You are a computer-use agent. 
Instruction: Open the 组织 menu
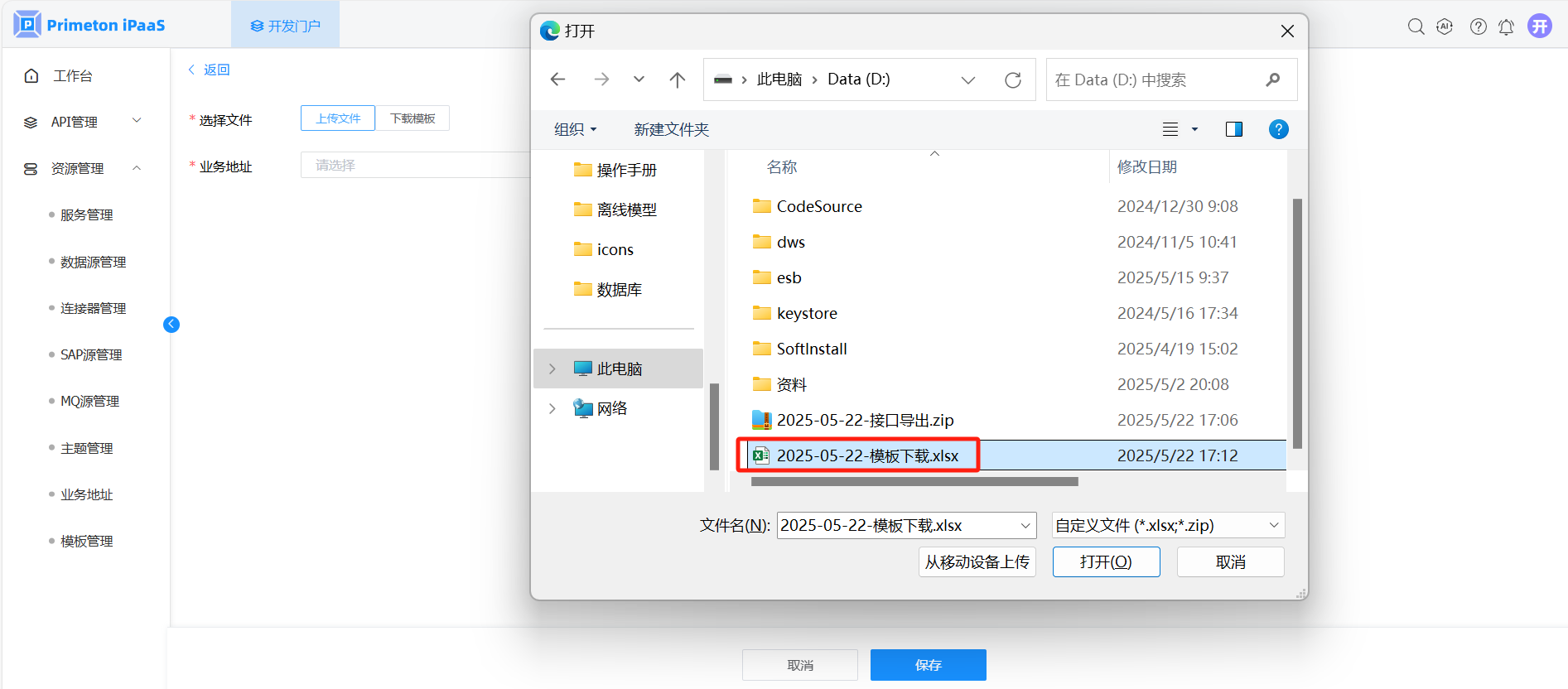tap(574, 129)
